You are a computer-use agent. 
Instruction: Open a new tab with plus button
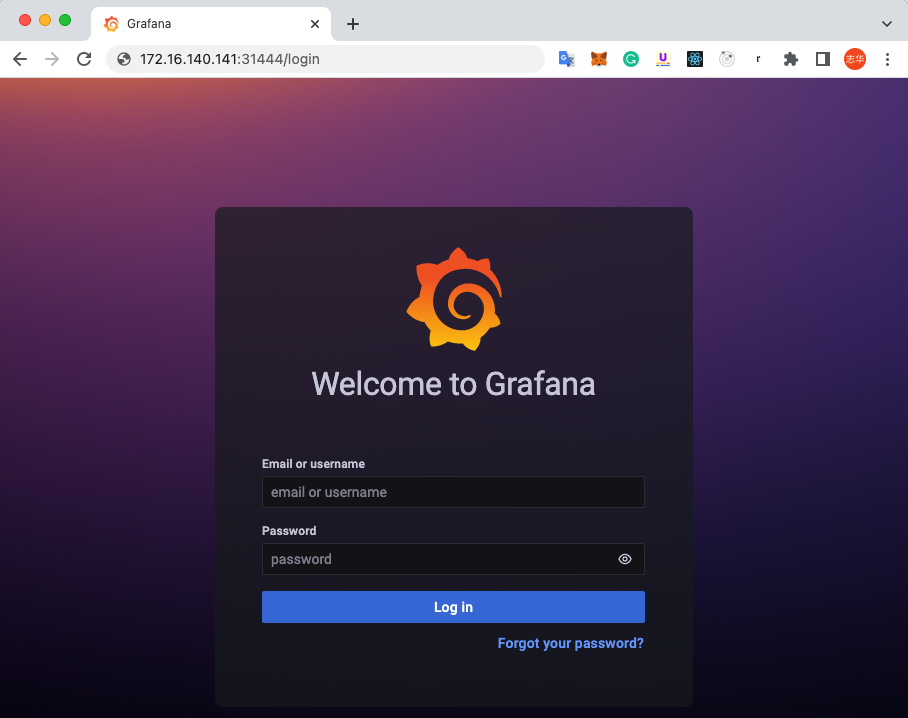[353, 24]
